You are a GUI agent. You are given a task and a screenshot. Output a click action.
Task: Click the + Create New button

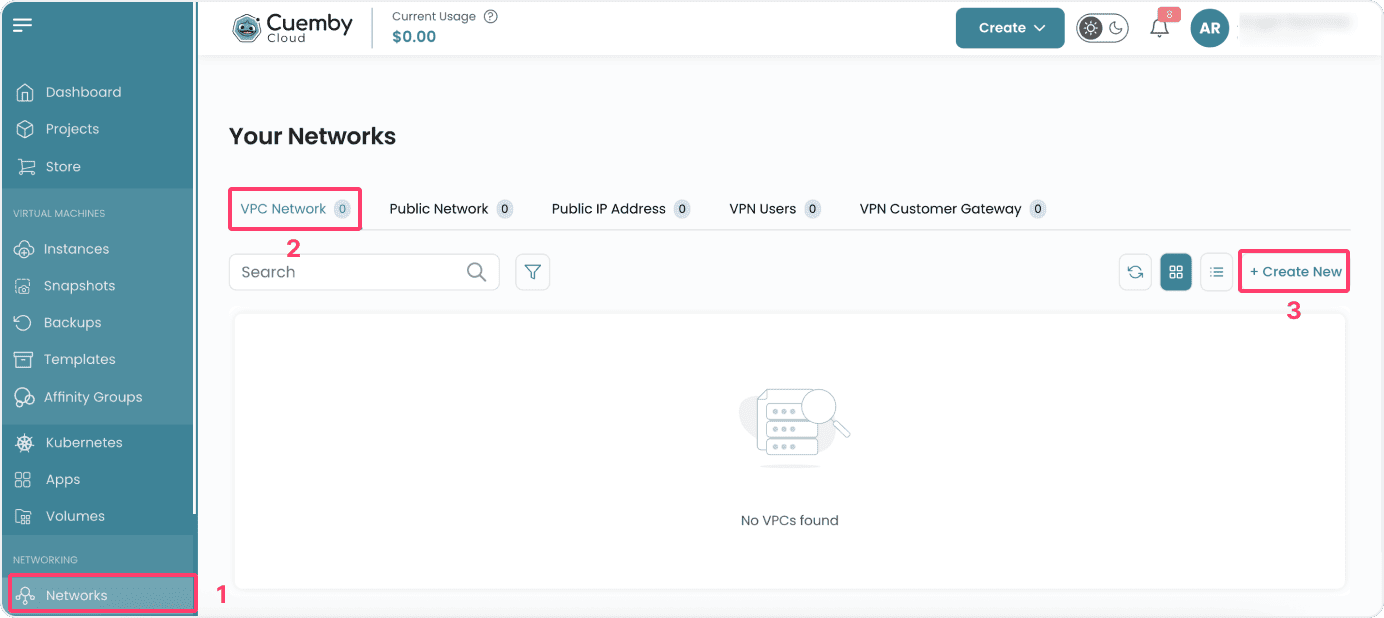[1293, 271]
